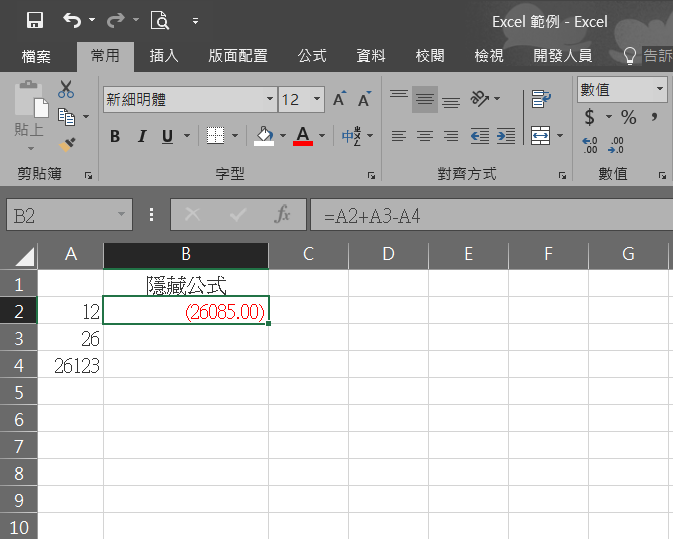Open the font size 12 dropdown
Viewport: 673px width, 539px height.
click(317, 99)
